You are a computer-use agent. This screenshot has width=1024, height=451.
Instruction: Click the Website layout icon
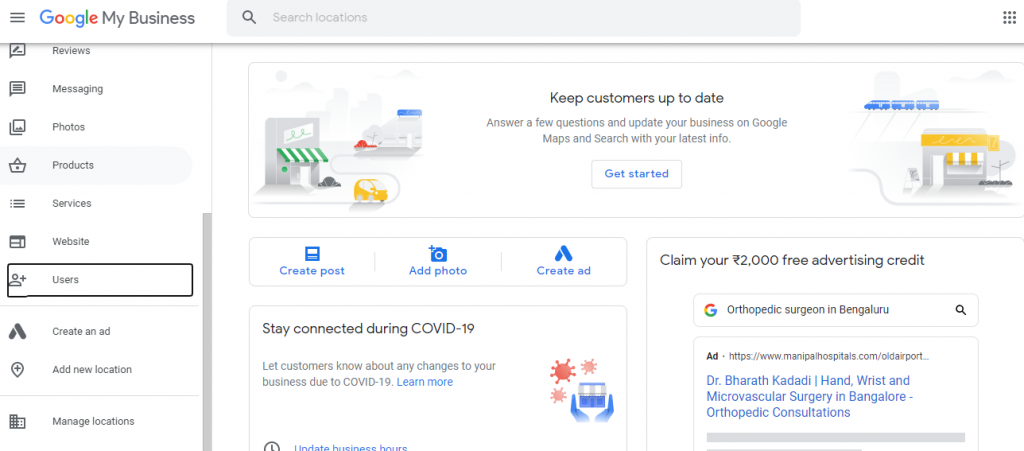tap(18, 241)
